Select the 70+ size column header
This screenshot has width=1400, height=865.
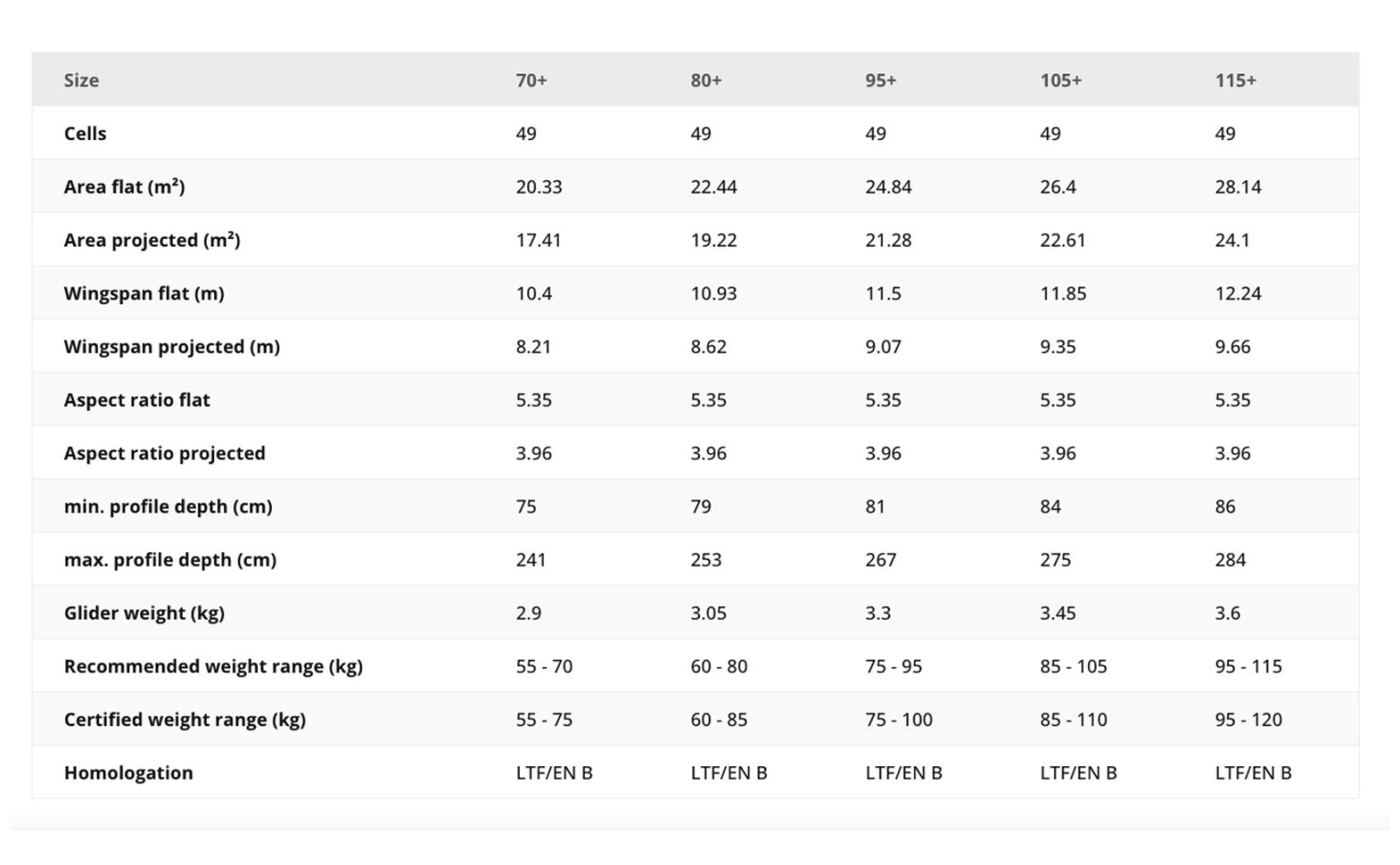[532, 81]
